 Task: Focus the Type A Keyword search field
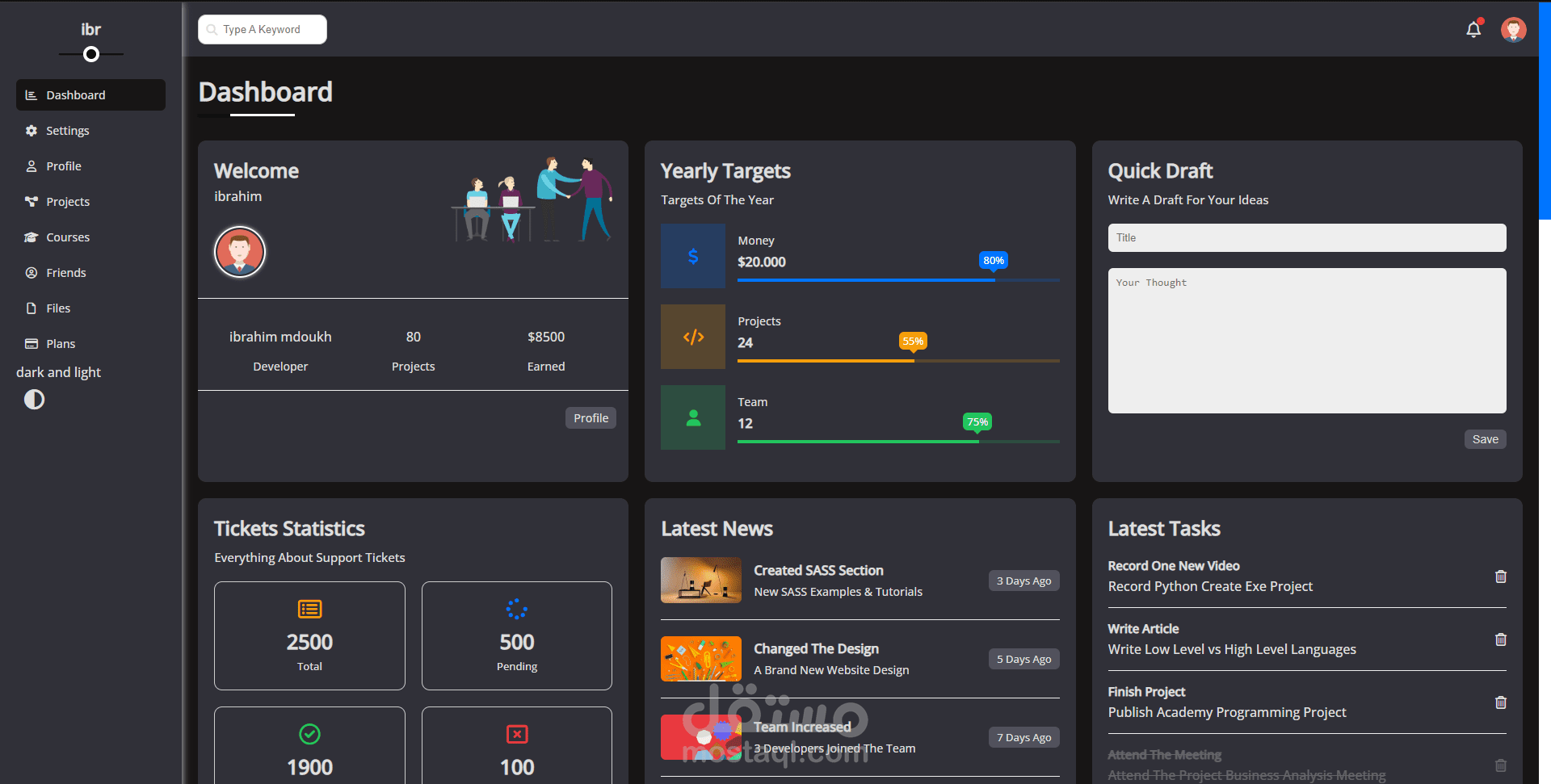[x=263, y=30]
